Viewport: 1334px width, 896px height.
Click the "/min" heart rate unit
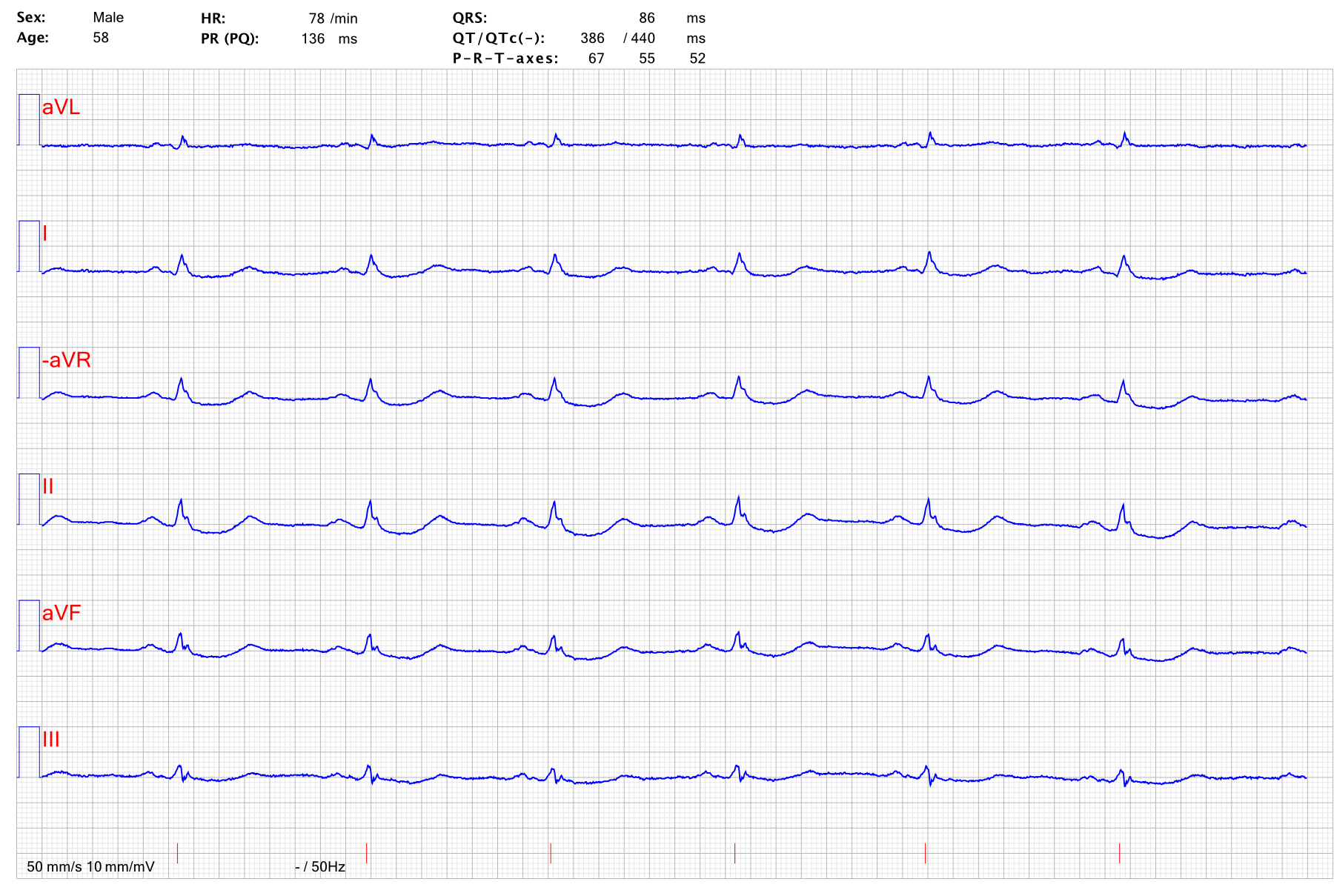point(344,19)
